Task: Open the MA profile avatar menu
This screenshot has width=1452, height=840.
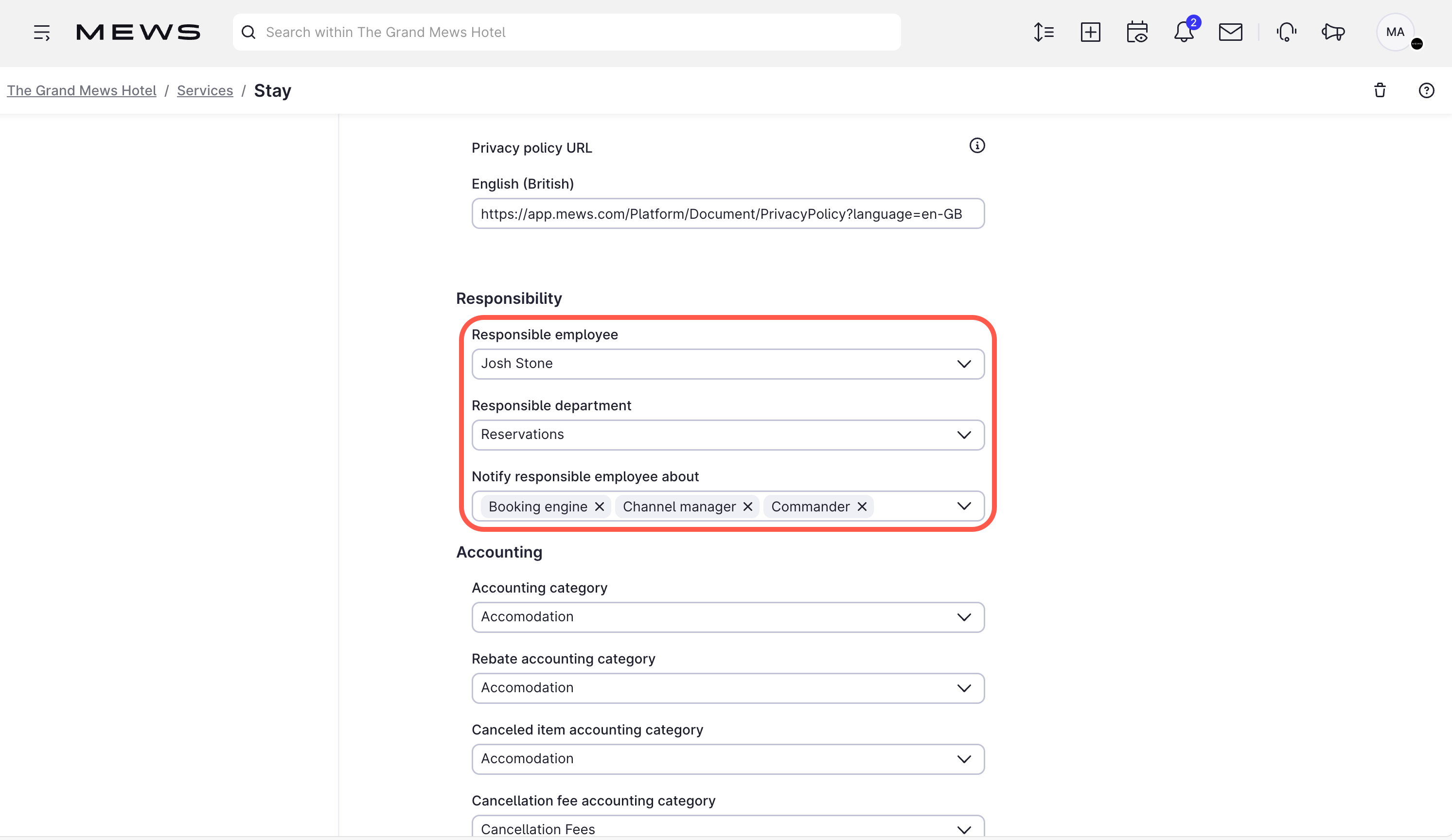Action: tap(1395, 32)
